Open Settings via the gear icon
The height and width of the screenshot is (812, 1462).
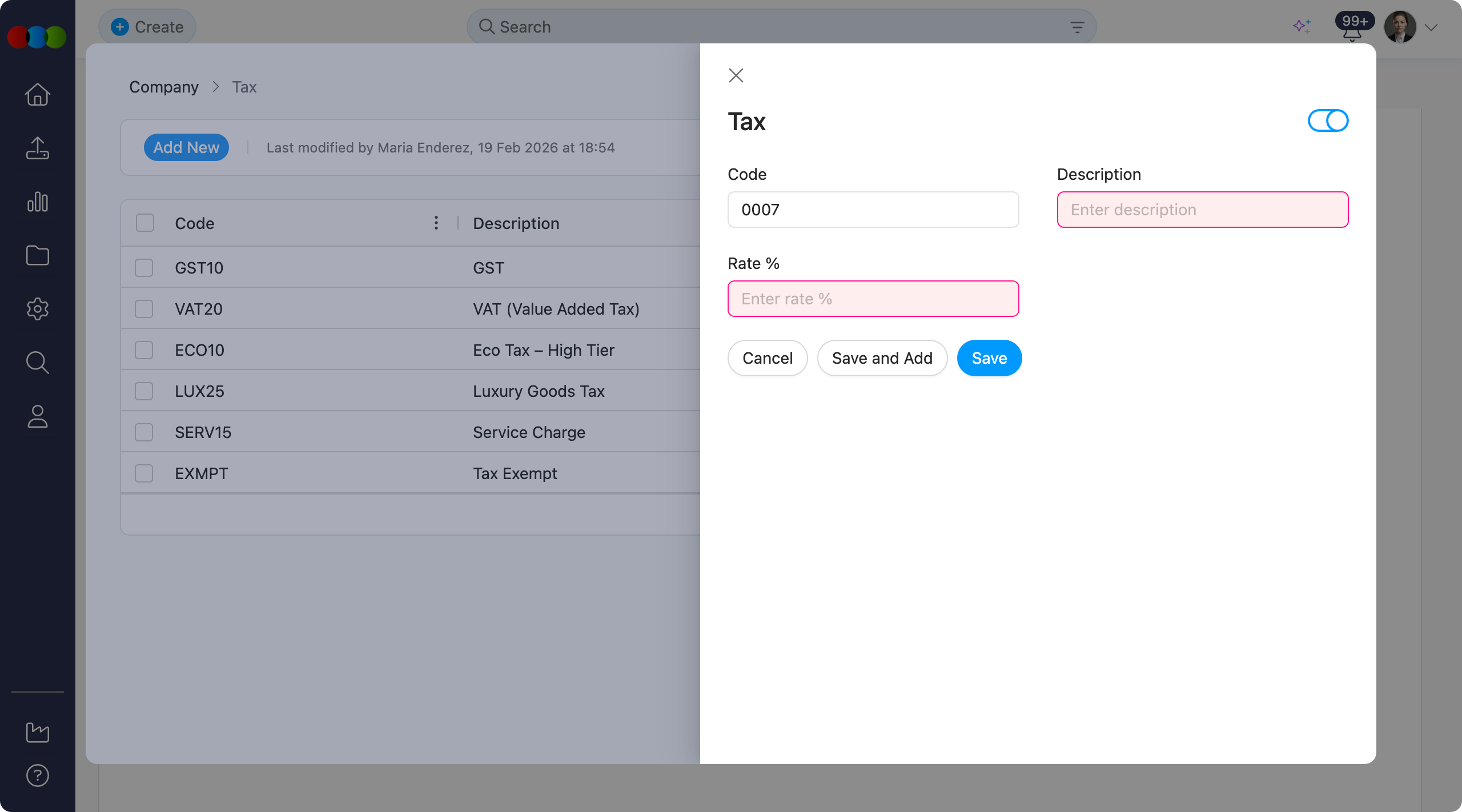click(x=37, y=309)
